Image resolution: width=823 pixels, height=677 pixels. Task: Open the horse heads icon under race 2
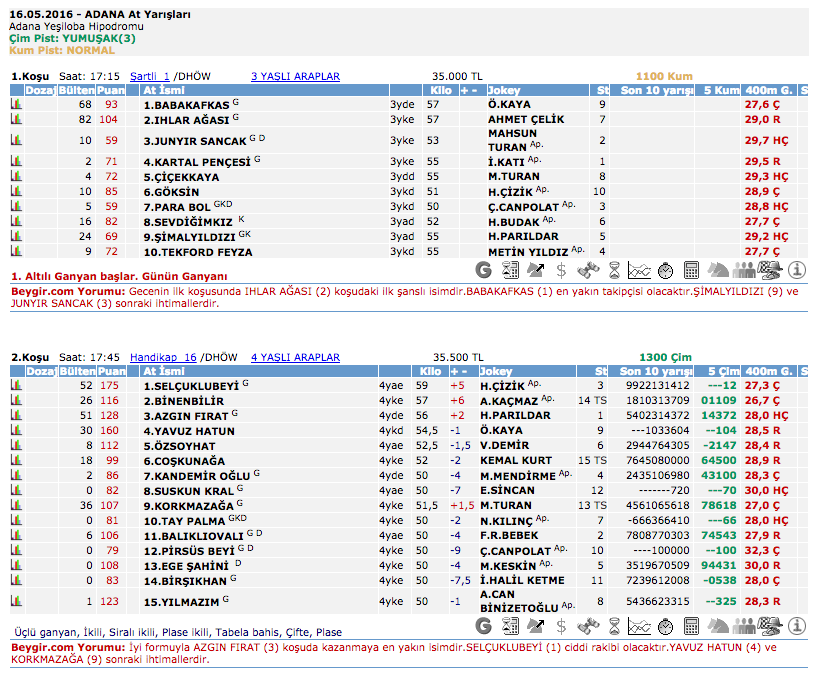[x=718, y=627]
